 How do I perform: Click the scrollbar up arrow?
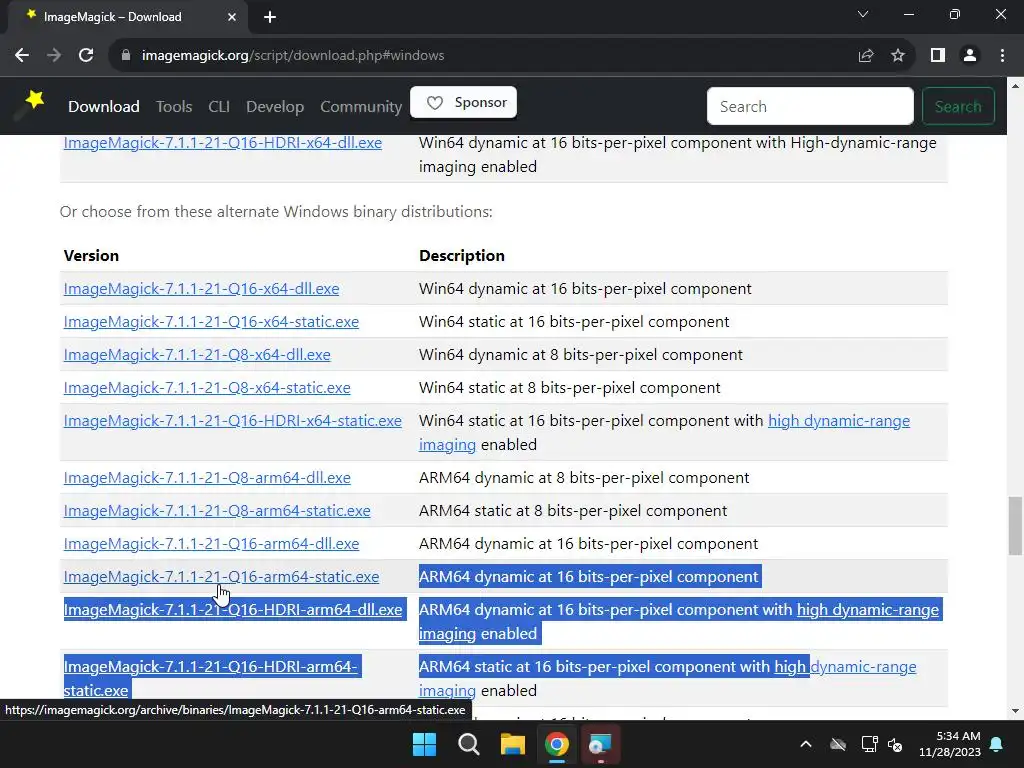[1015, 85]
